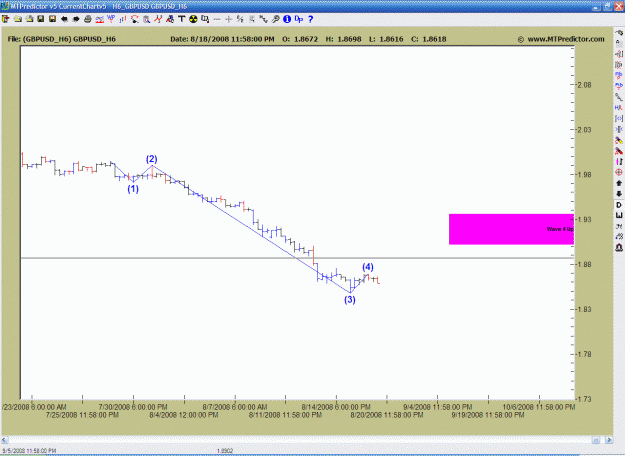
Task: Click the 'C: 1.8618' close value
Action: click(x=428, y=39)
